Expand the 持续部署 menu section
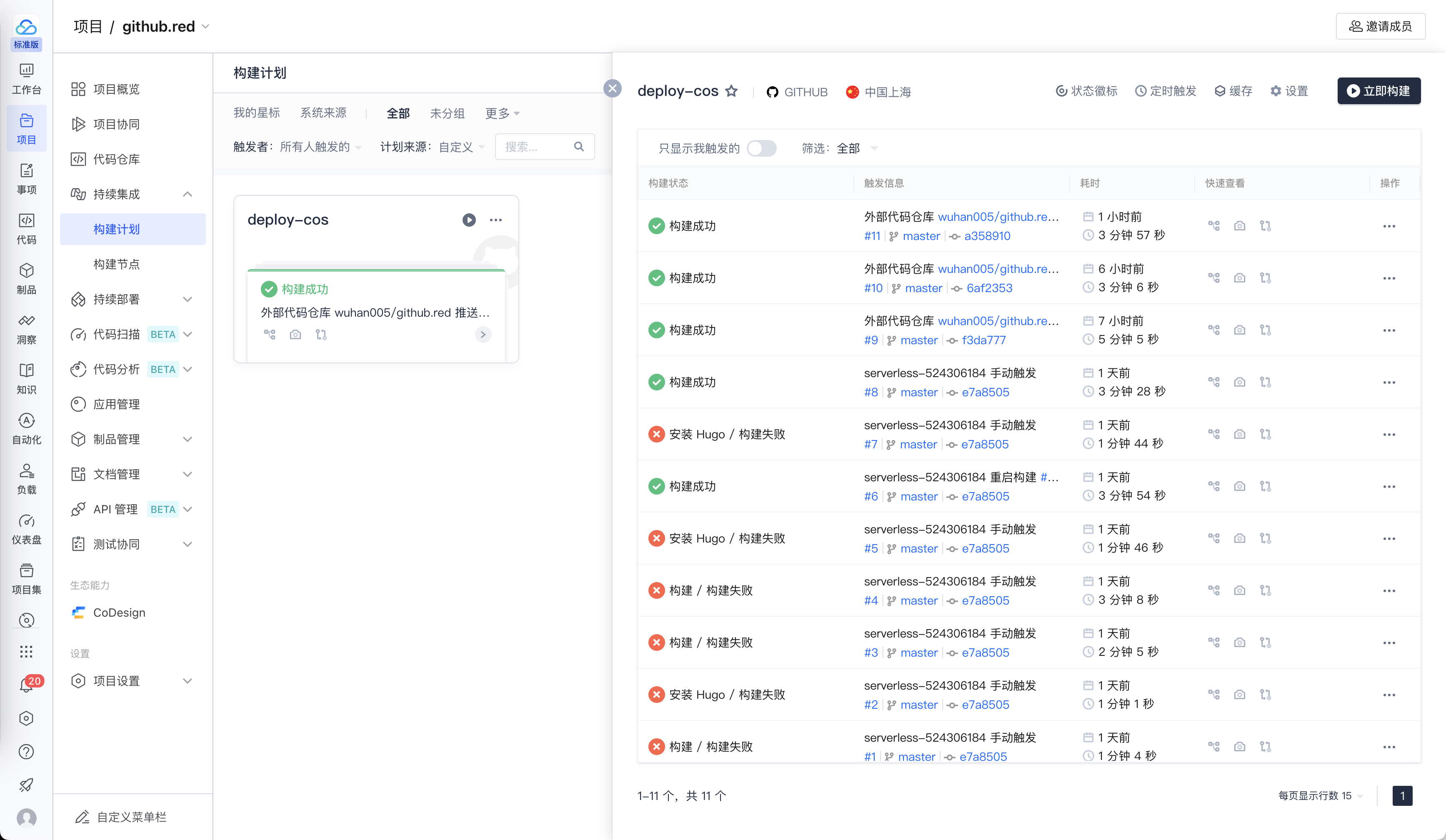The width and height of the screenshot is (1446, 840). [x=187, y=299]
